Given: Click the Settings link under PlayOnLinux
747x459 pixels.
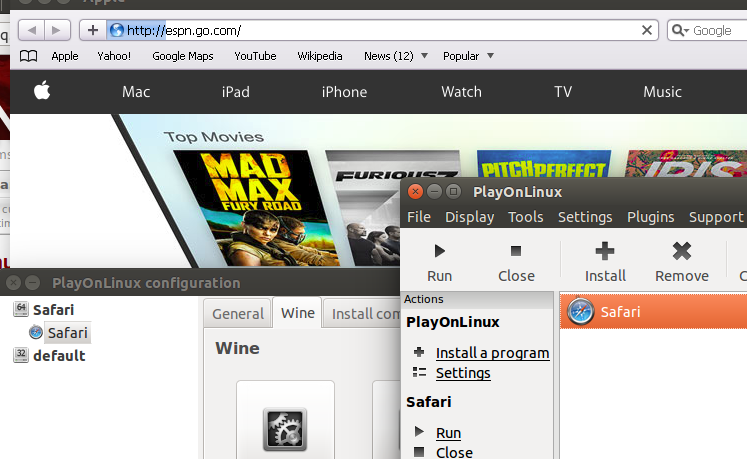Looking at the screenshot, I should tap(463, 373).
